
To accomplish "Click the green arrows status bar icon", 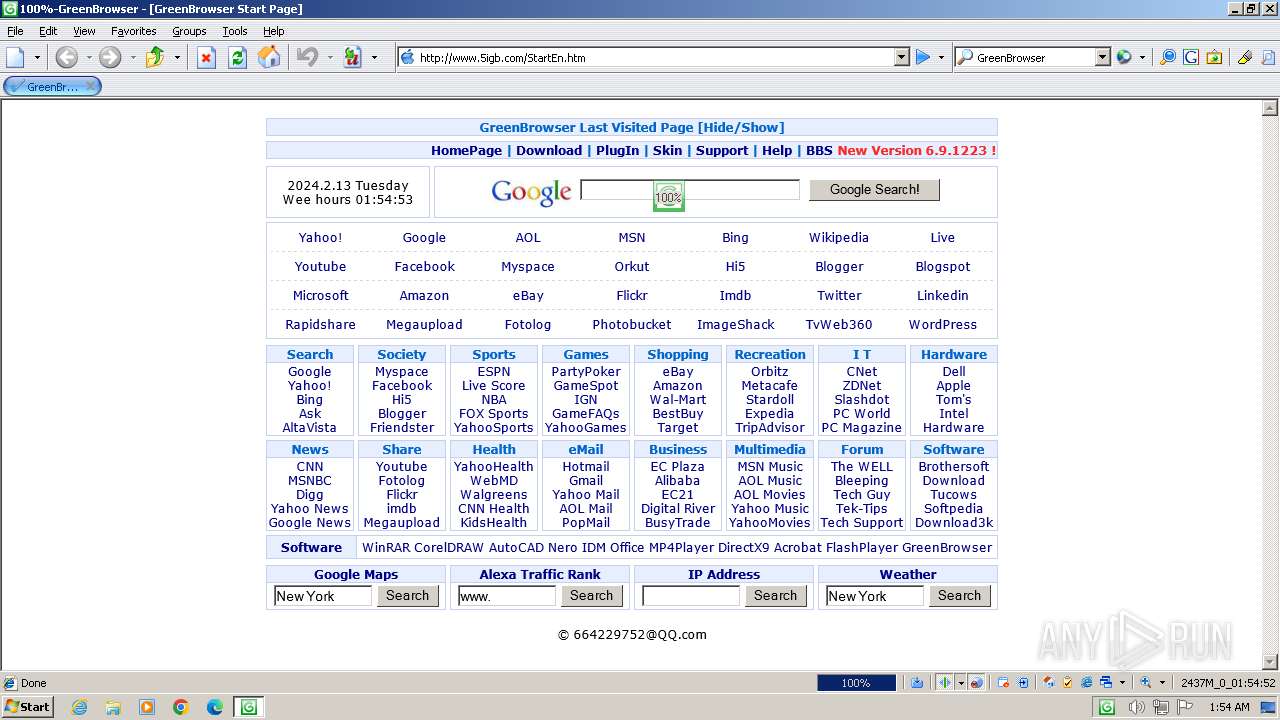I will coord(944,683).
